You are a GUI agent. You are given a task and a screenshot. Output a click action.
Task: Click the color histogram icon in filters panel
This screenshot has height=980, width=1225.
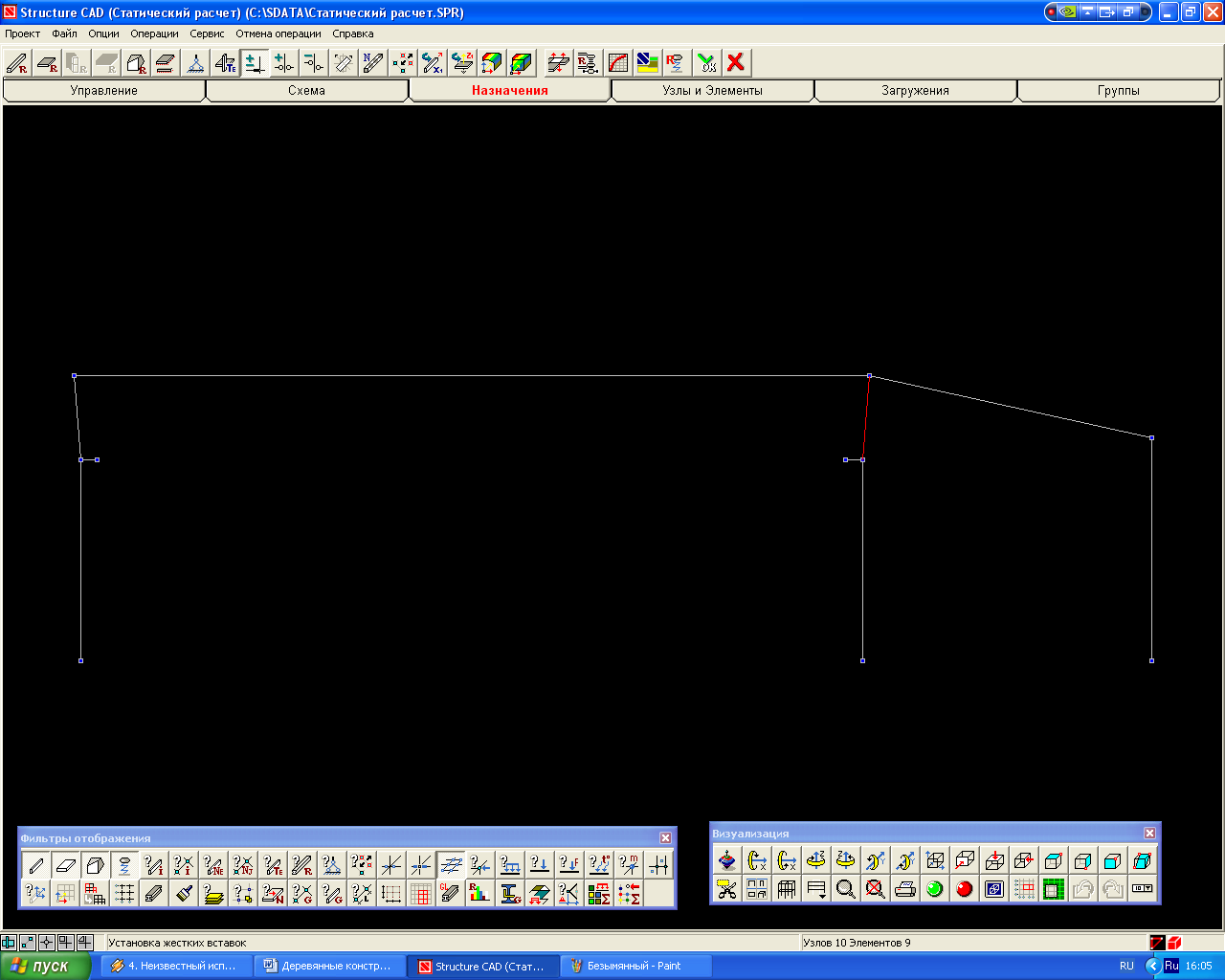coord(480,894)
